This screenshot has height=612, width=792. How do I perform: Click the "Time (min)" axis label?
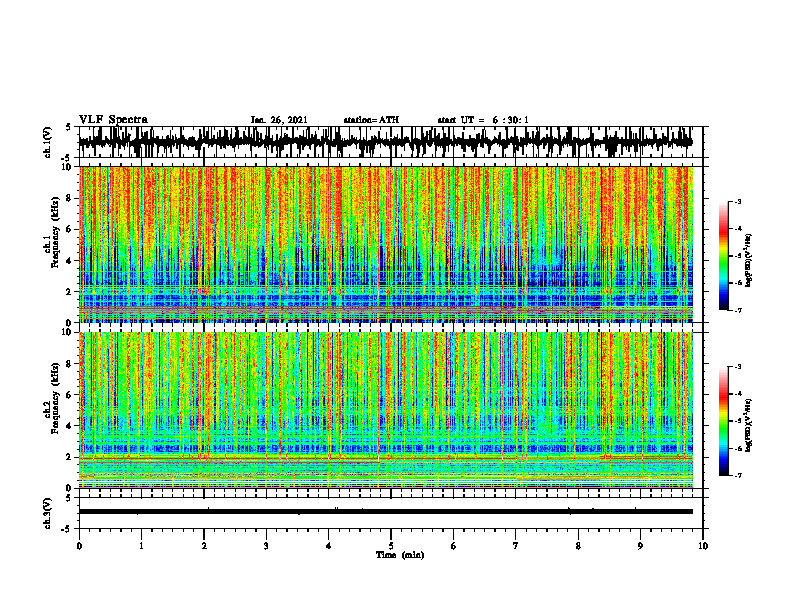pyautogui.click(x=400, y=555)
